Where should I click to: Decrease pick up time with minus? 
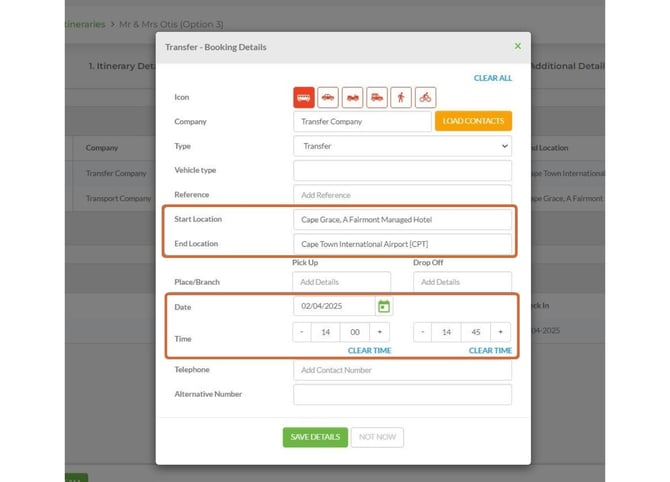pyautogui.click(x=302, y=332)
